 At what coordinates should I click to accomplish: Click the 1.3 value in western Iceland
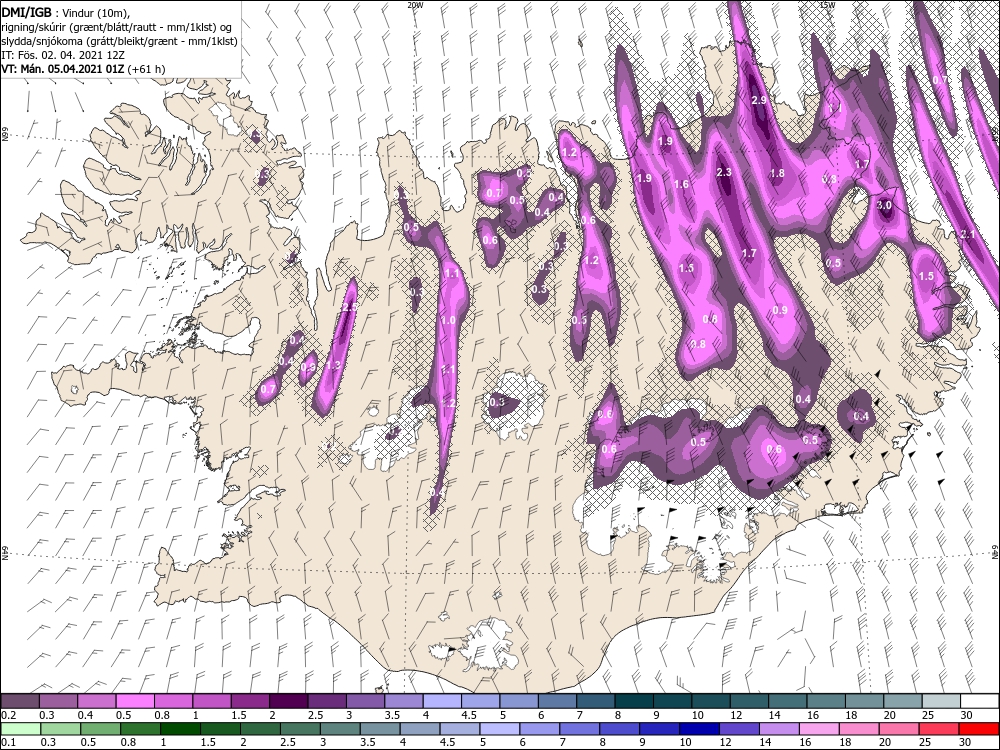pos(333,366)
